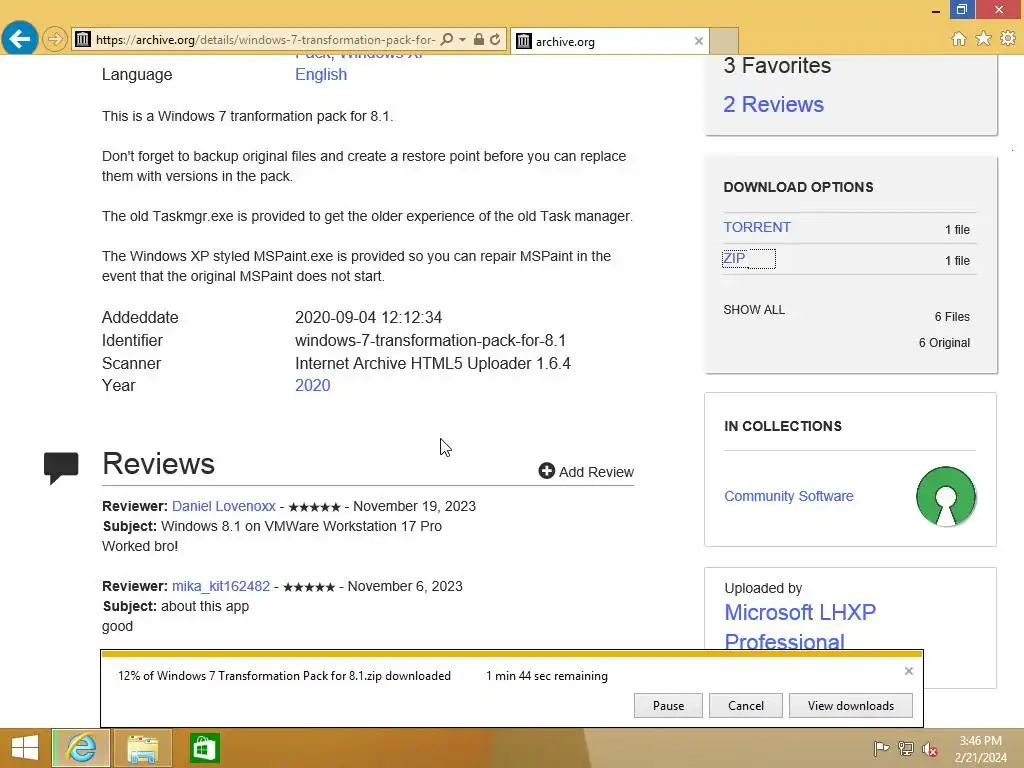1024x768 pixels.
Task: Open the address bar dropdown arrow
Action: pos(462,40)
